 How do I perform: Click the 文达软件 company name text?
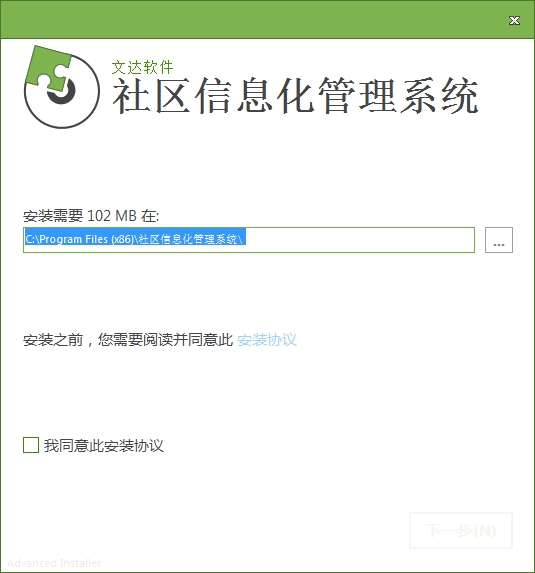[142, 67]
